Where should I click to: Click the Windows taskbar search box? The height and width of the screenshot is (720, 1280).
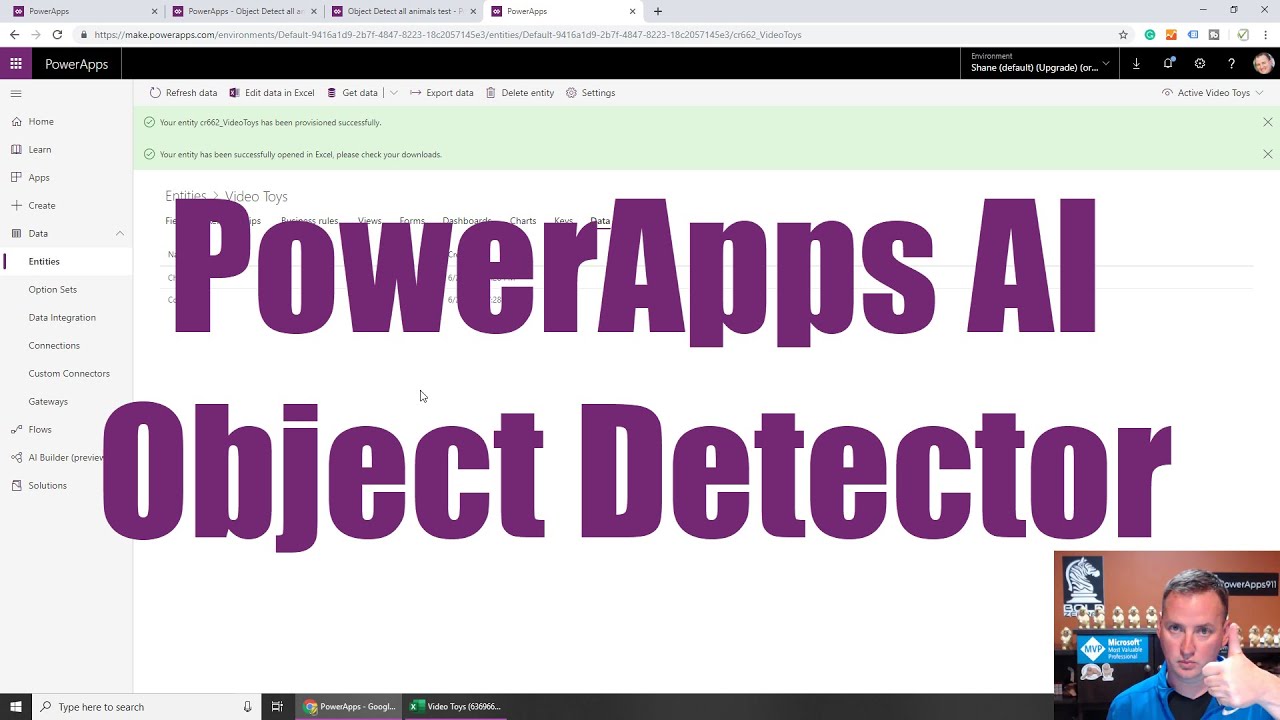[x=140, y=707]
